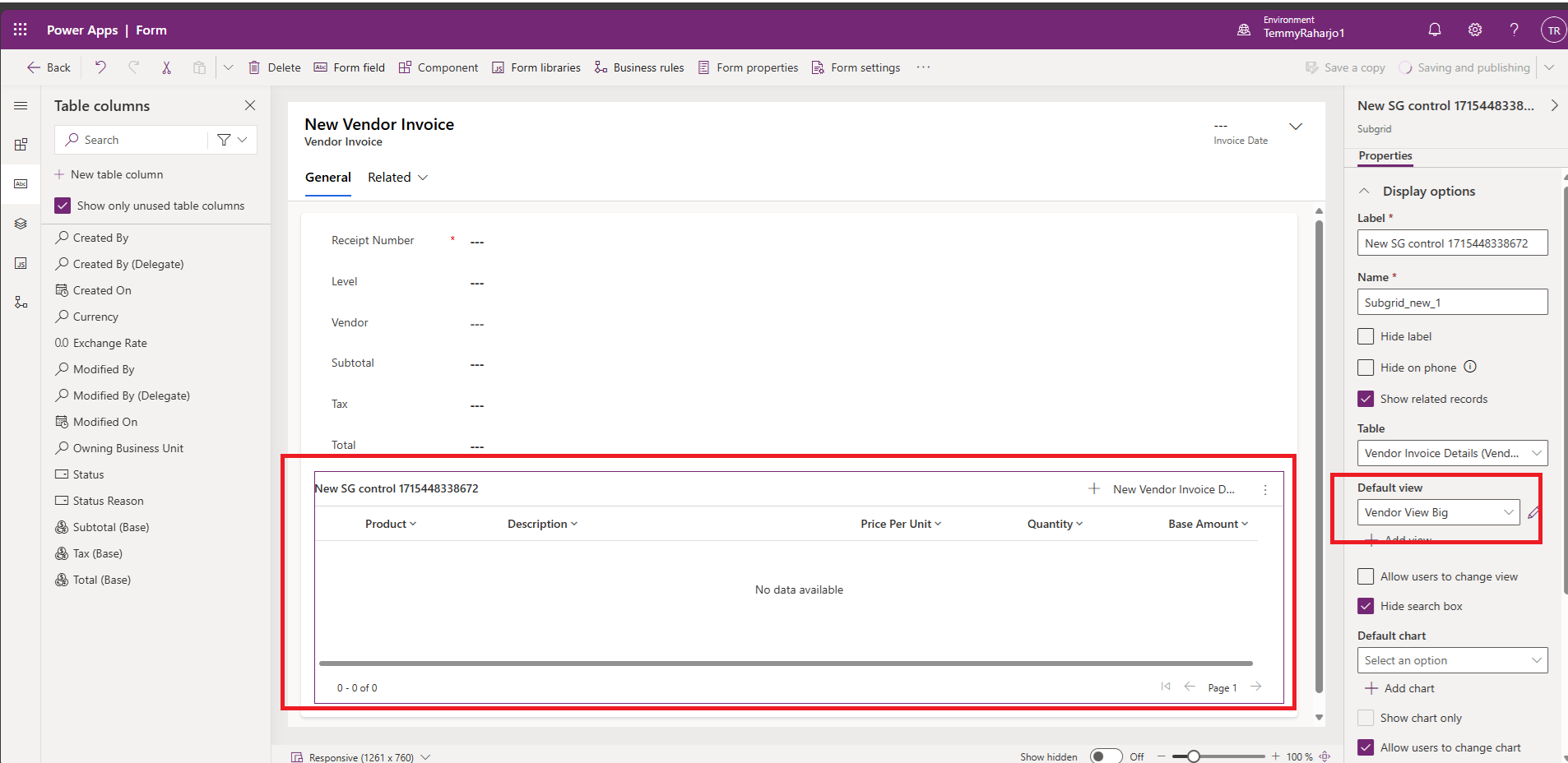
Task: Open the help question mark icon
Action: point(1515,30)
